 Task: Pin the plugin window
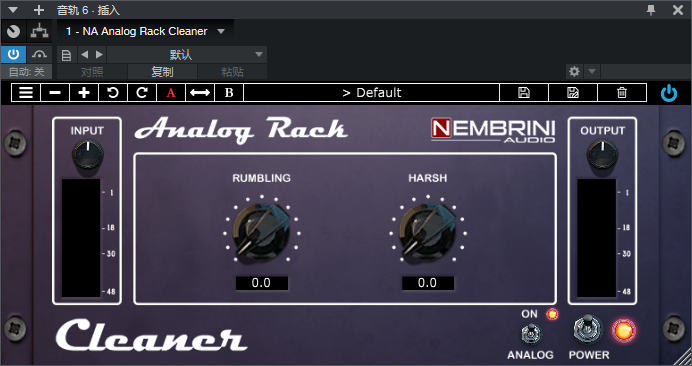pos(651,10)
